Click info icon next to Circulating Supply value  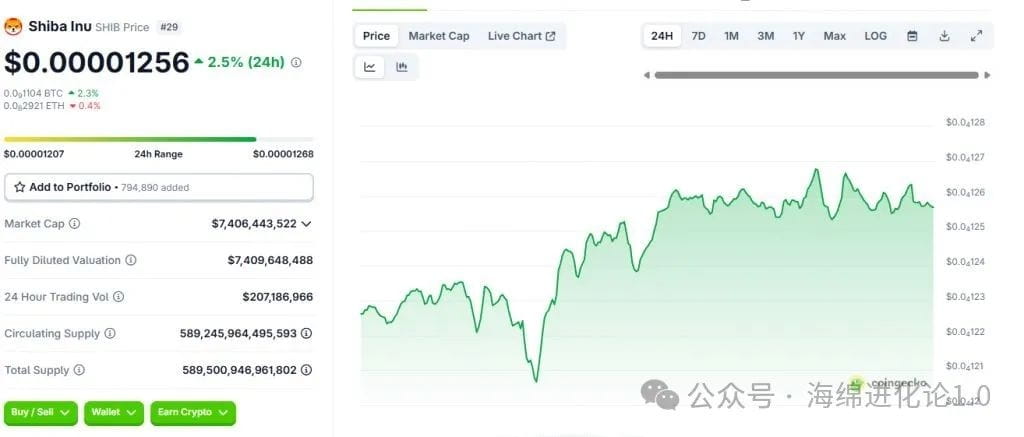pos(306,333)
